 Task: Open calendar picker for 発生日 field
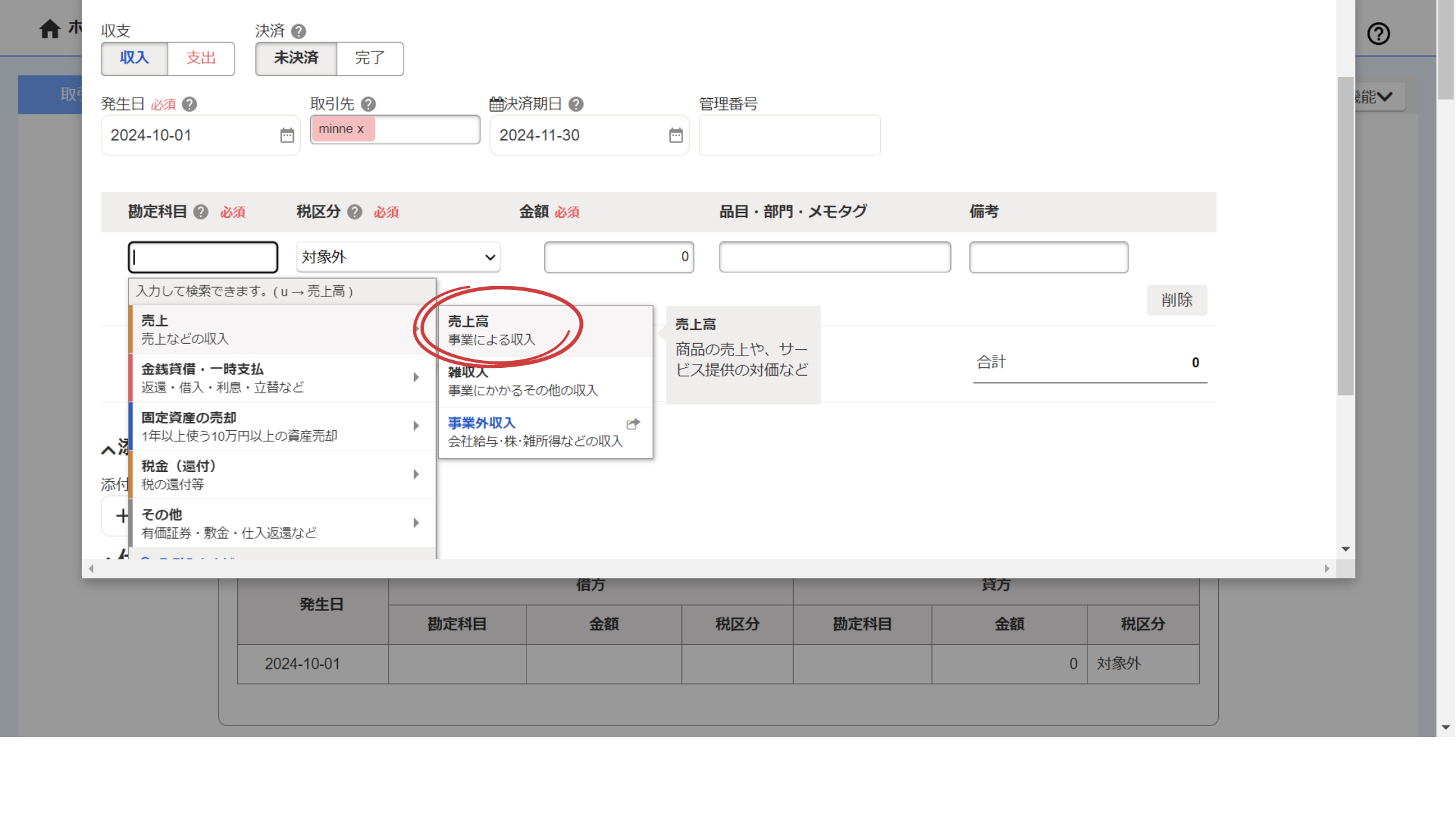click(287, 135)
